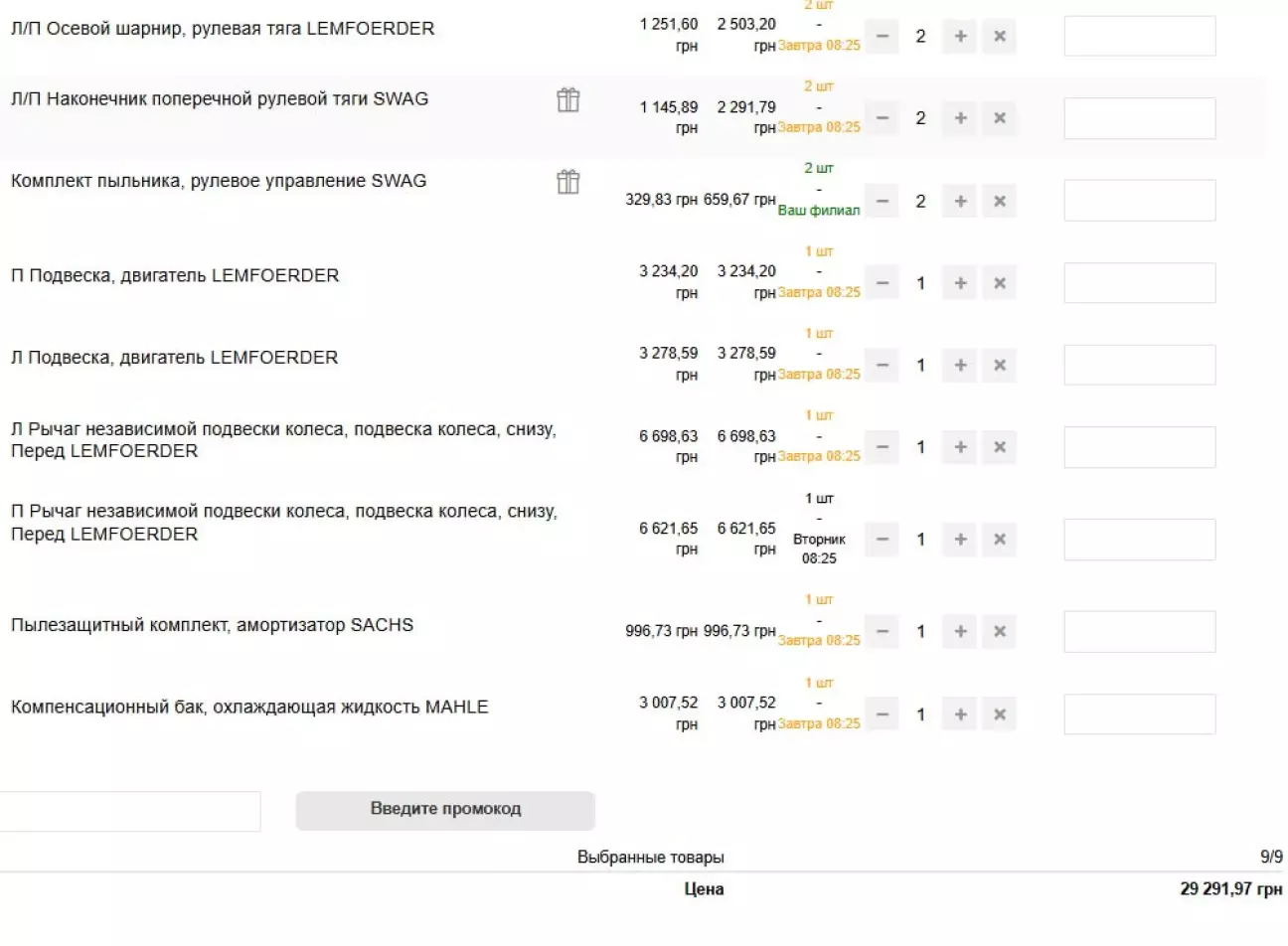Screen dimensions: 1288x946
Task: Open Пылезащитный комплект, амортизатор SACHS product
Action: [x=212, y=625]
